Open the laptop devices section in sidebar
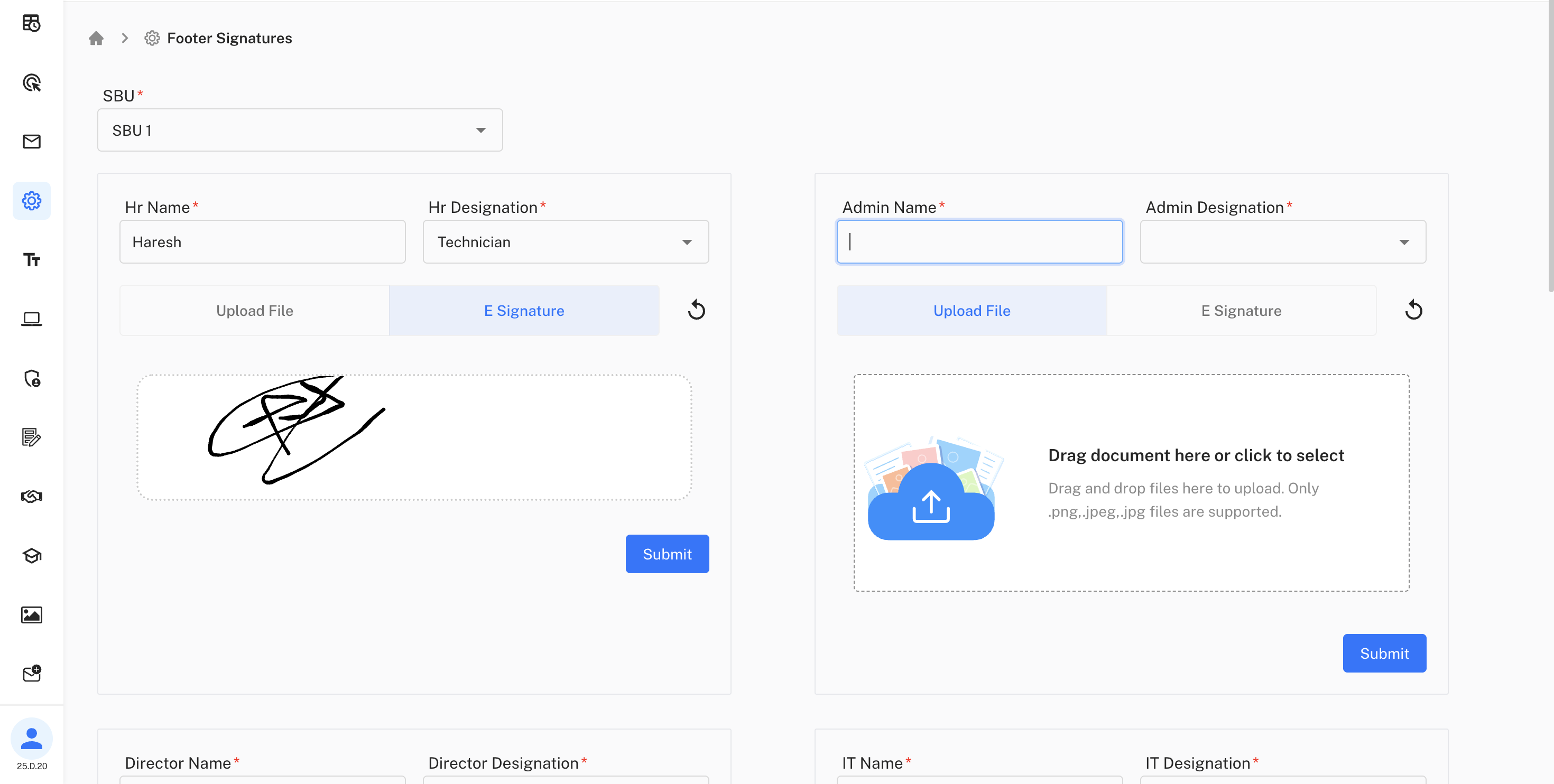 tap(31, 319)
